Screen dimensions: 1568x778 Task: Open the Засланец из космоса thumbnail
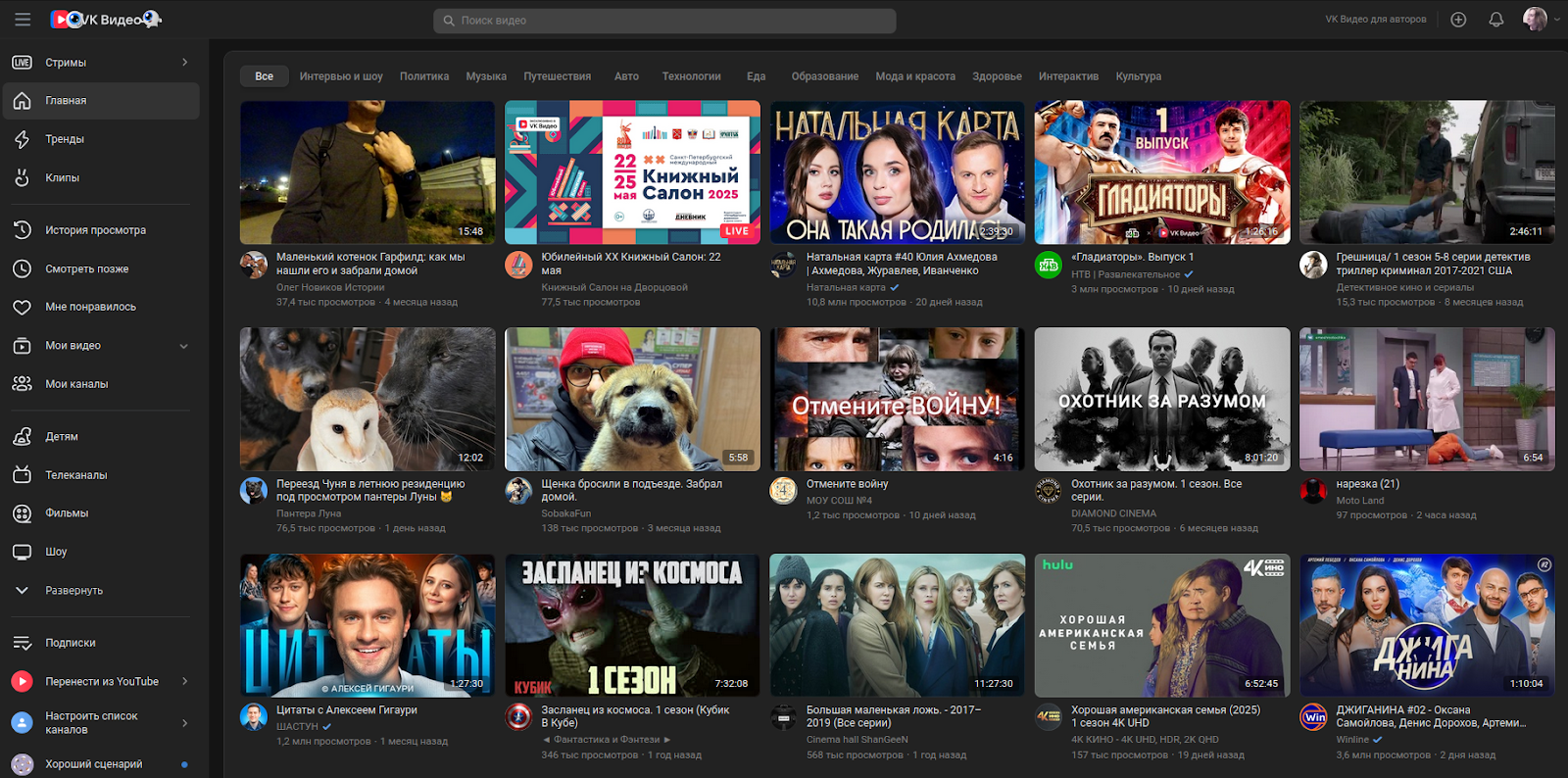click(x=632, y=625)
